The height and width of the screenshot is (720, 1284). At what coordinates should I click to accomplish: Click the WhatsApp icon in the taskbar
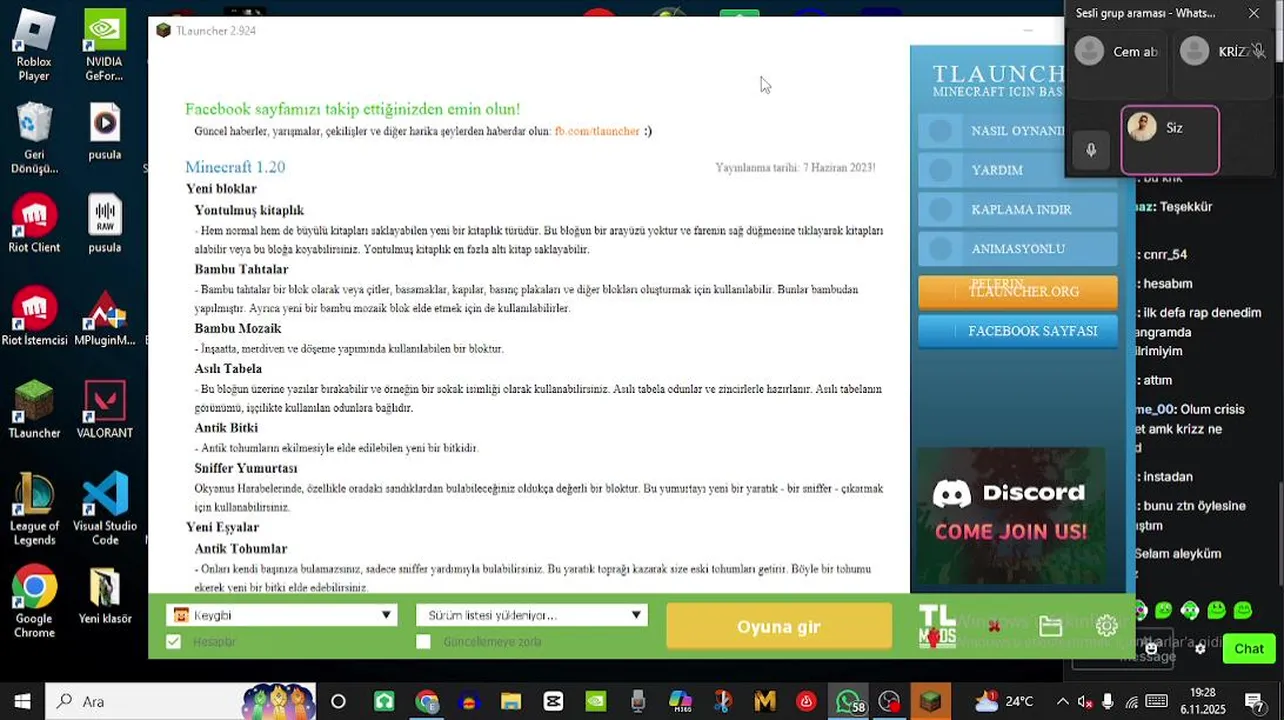click(x=848, y=701)
